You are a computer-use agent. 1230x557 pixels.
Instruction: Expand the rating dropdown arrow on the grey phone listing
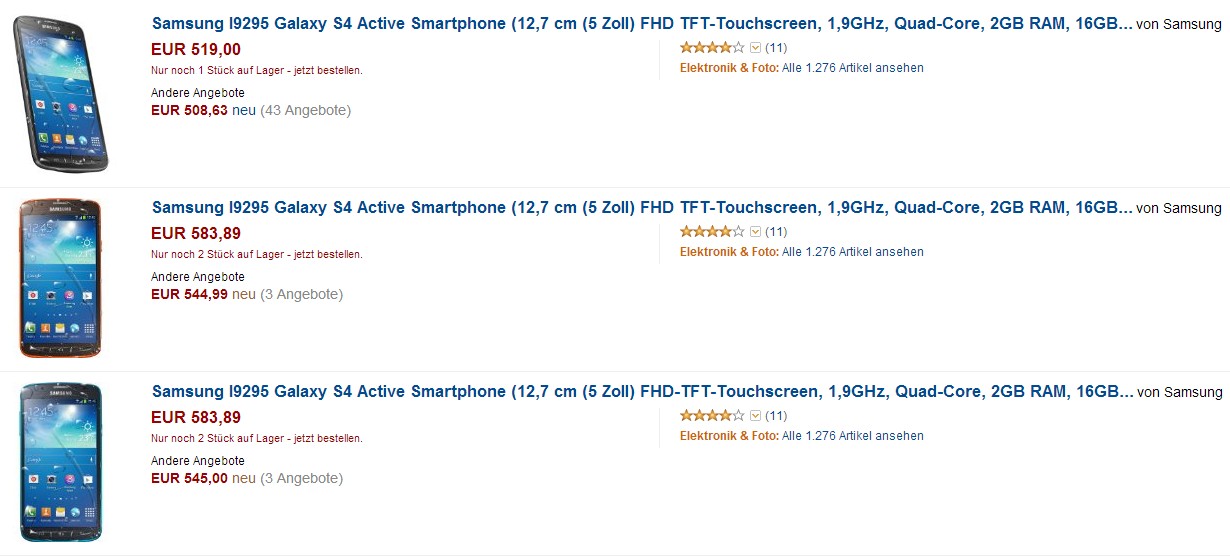pyautogui.click(x=755, y=47)
